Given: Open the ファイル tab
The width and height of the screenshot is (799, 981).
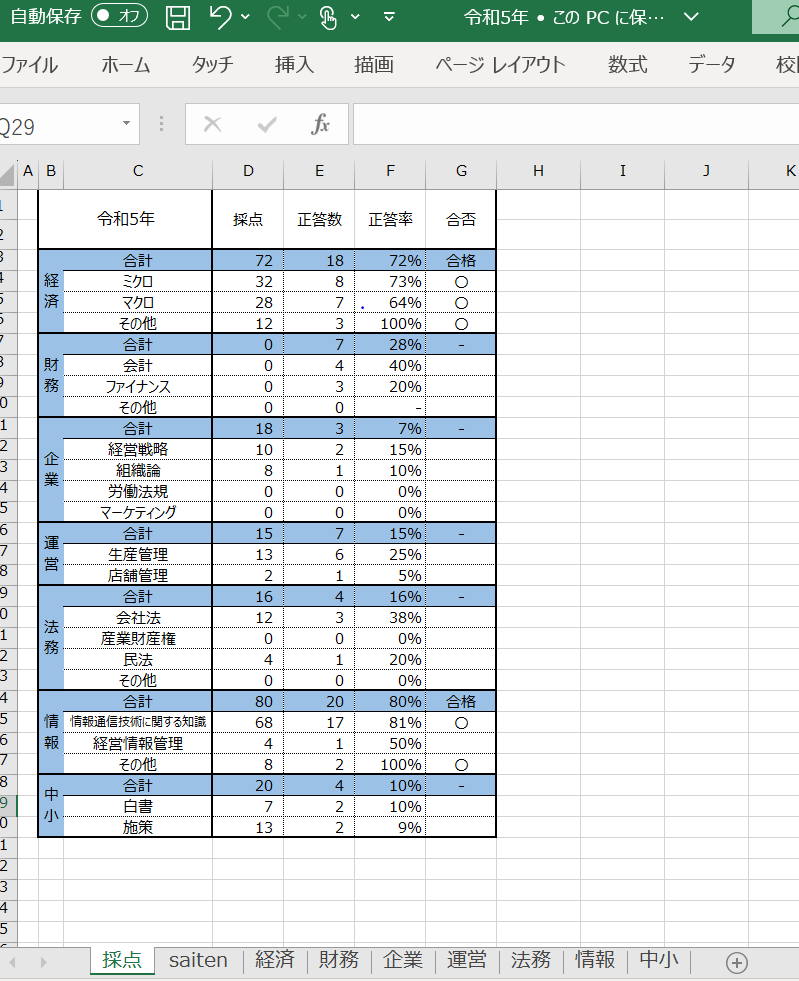Looking at the screenshot, I should pos(29,64).
